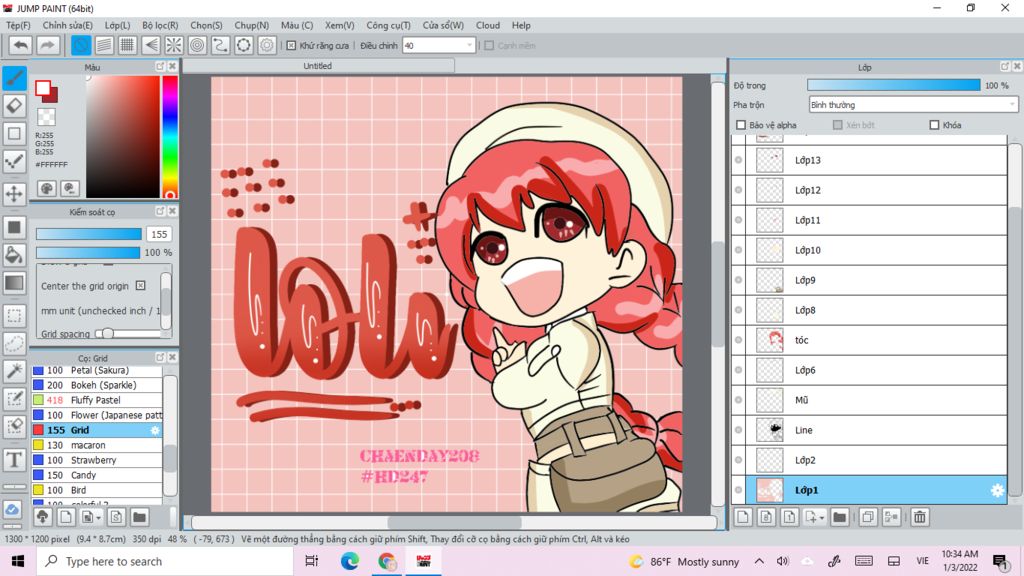Click the Redo arrow button
The height and width of the screenshot is (576, 1024).
pyautogui.click(x=48, y=45)
